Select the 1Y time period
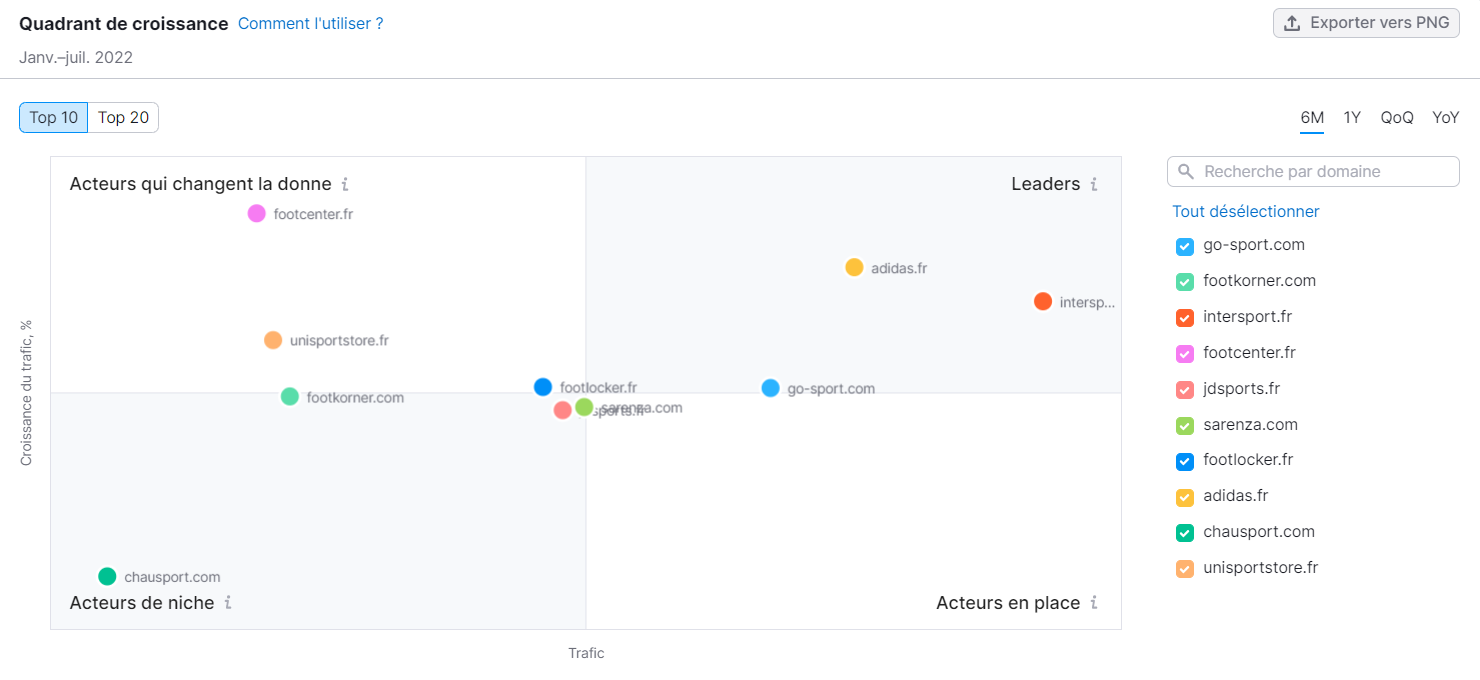1480x680 pixels. (1352, 117)
